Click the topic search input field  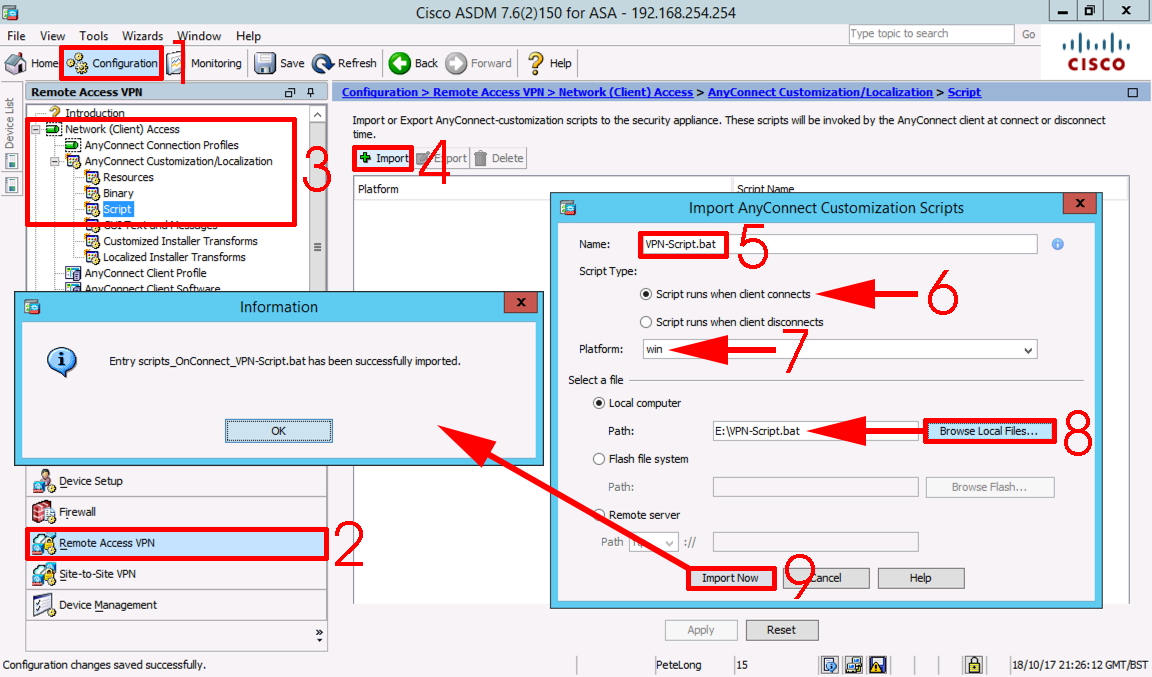point(931,34)
